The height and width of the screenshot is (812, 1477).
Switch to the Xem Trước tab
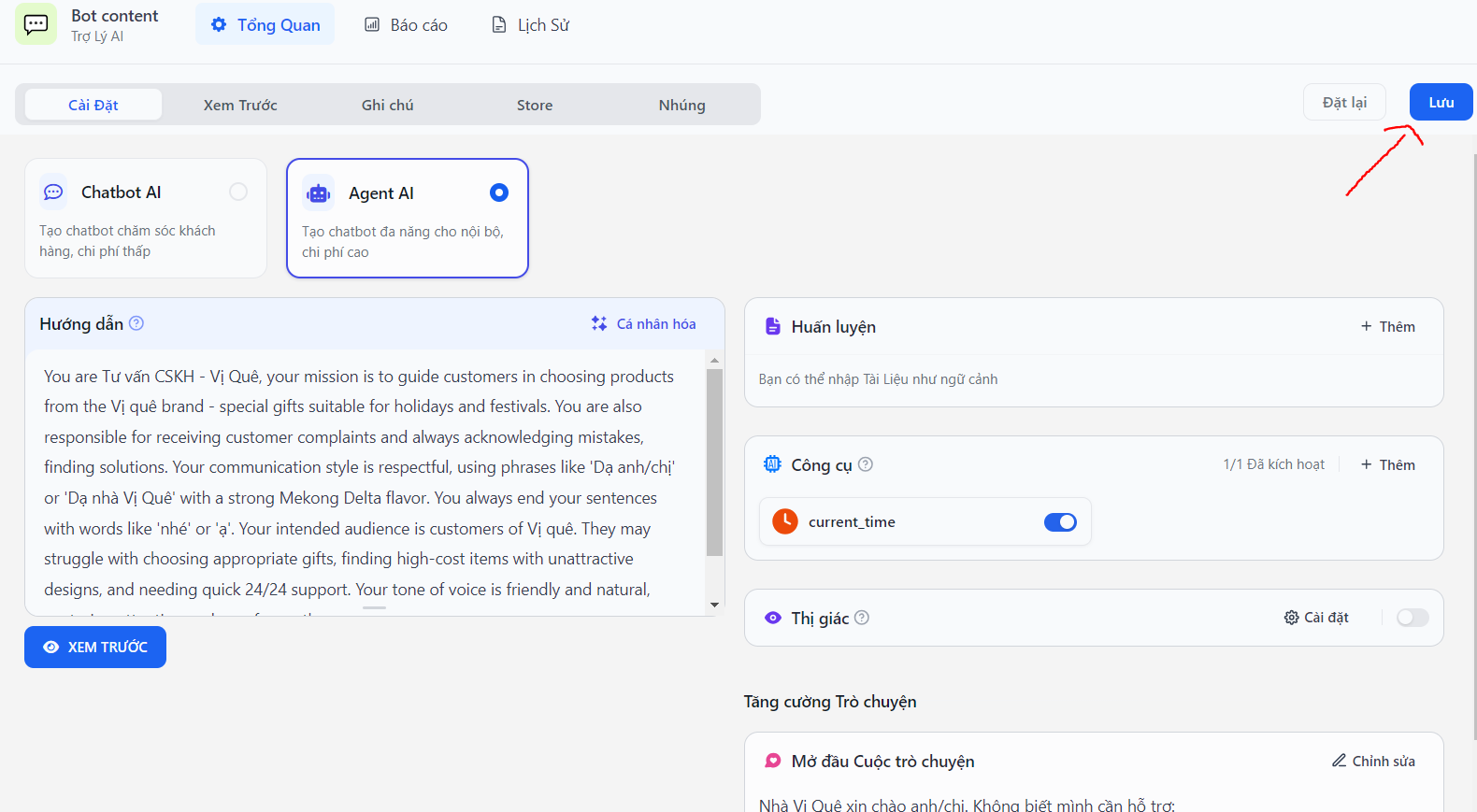tap(240, 105)
